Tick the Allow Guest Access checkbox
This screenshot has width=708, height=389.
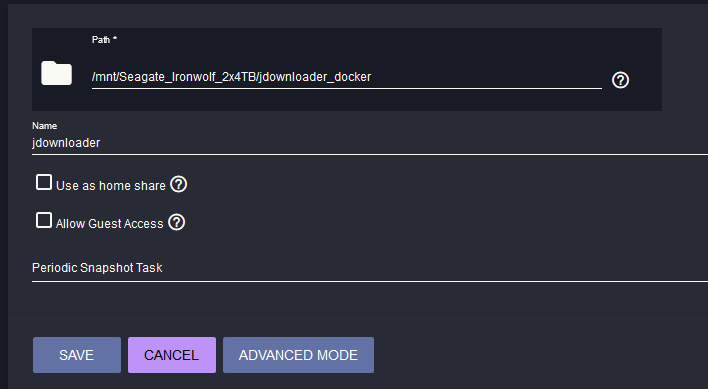[x=44, y=220]
